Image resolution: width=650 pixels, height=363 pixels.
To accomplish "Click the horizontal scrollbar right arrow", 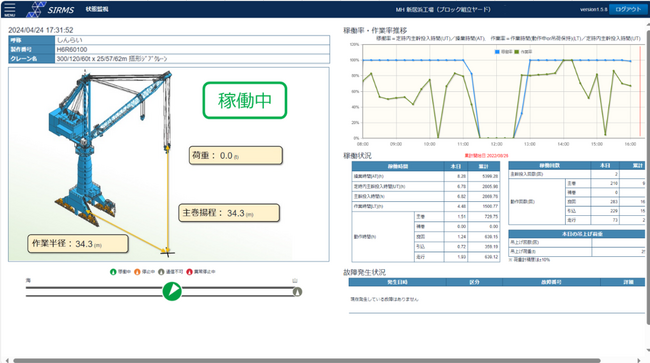I will pyautogui.click(x=639, y=361).
